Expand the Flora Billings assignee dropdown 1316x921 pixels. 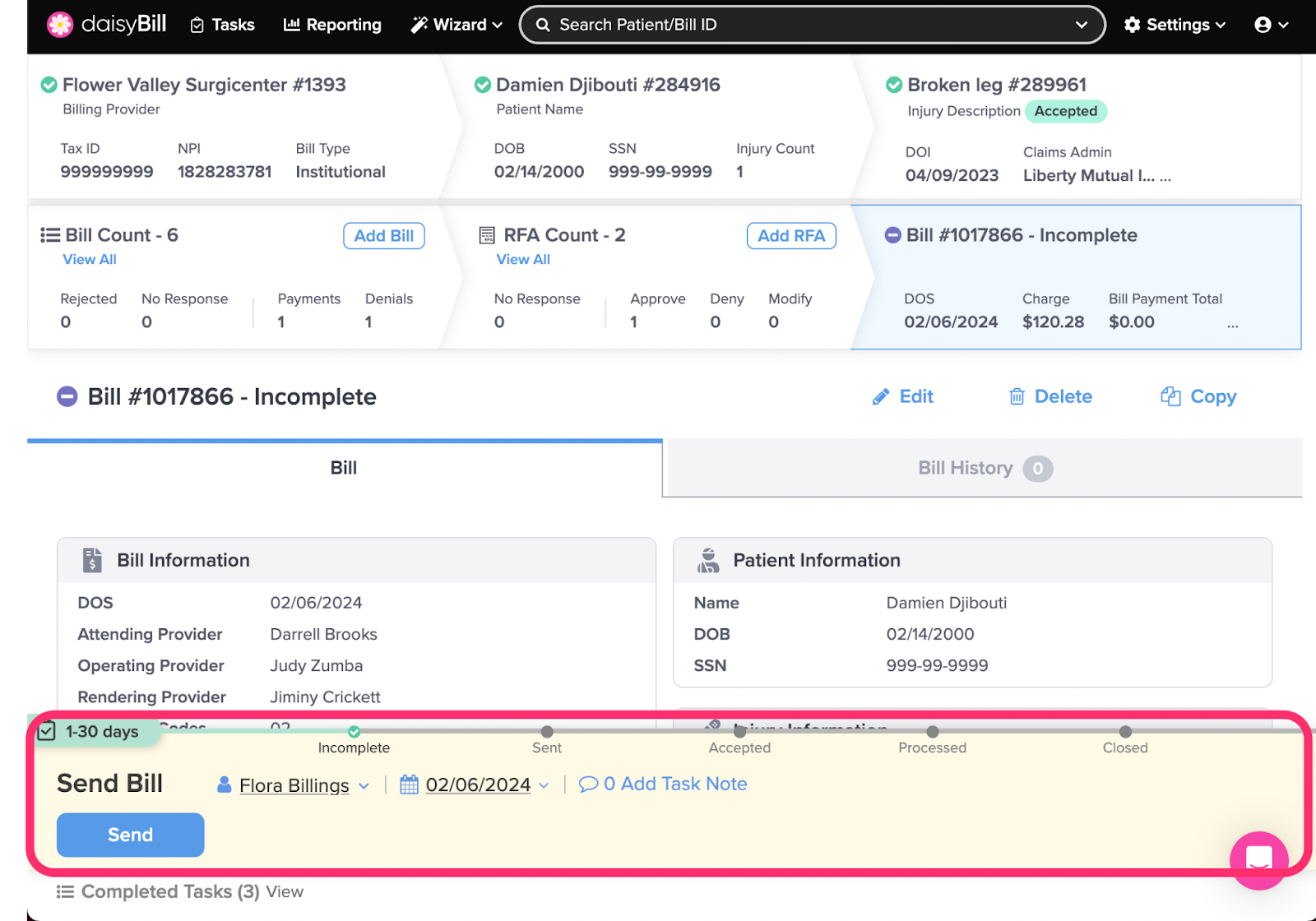tap(364, 786)
